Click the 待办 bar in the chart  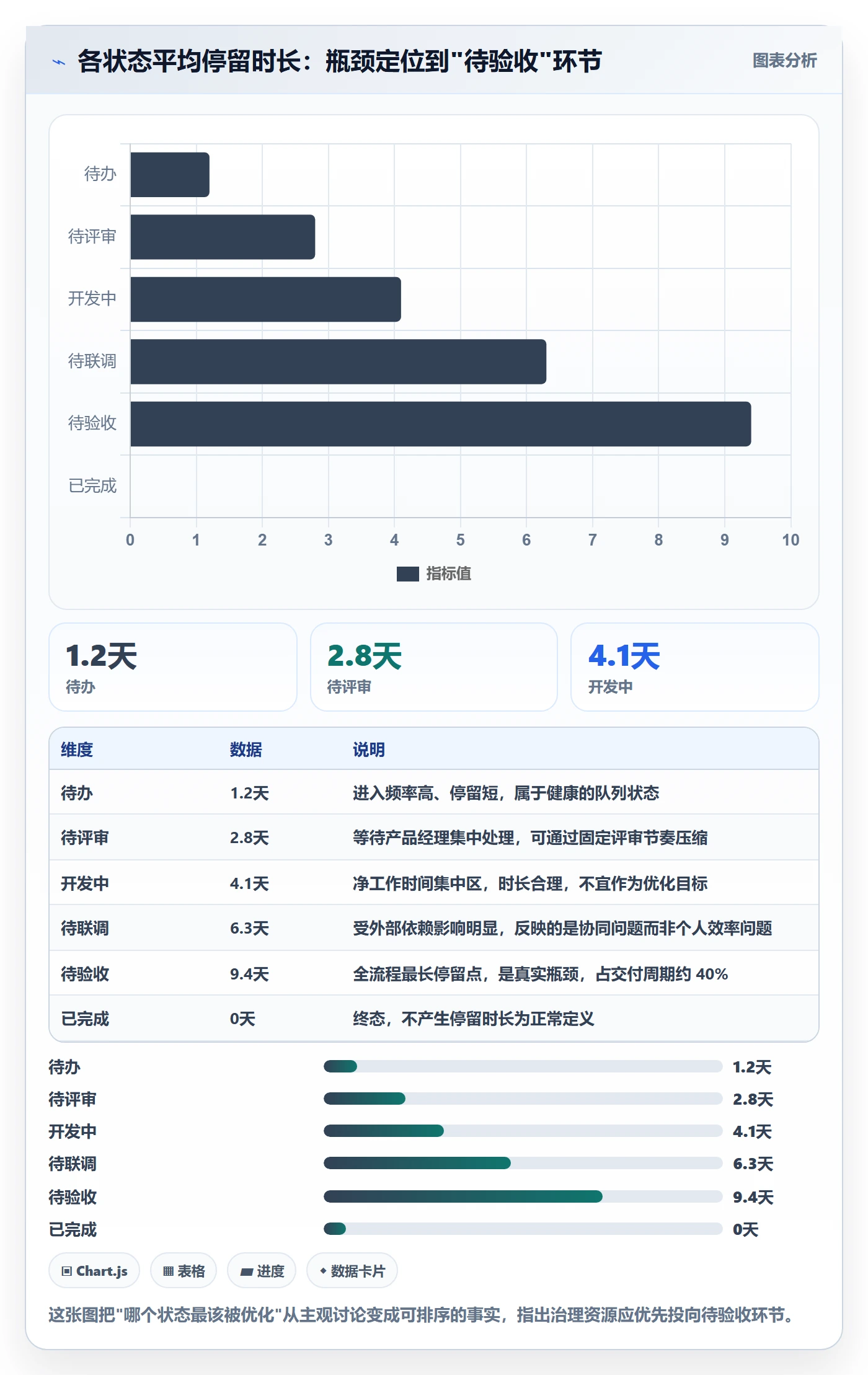point(169,175)
